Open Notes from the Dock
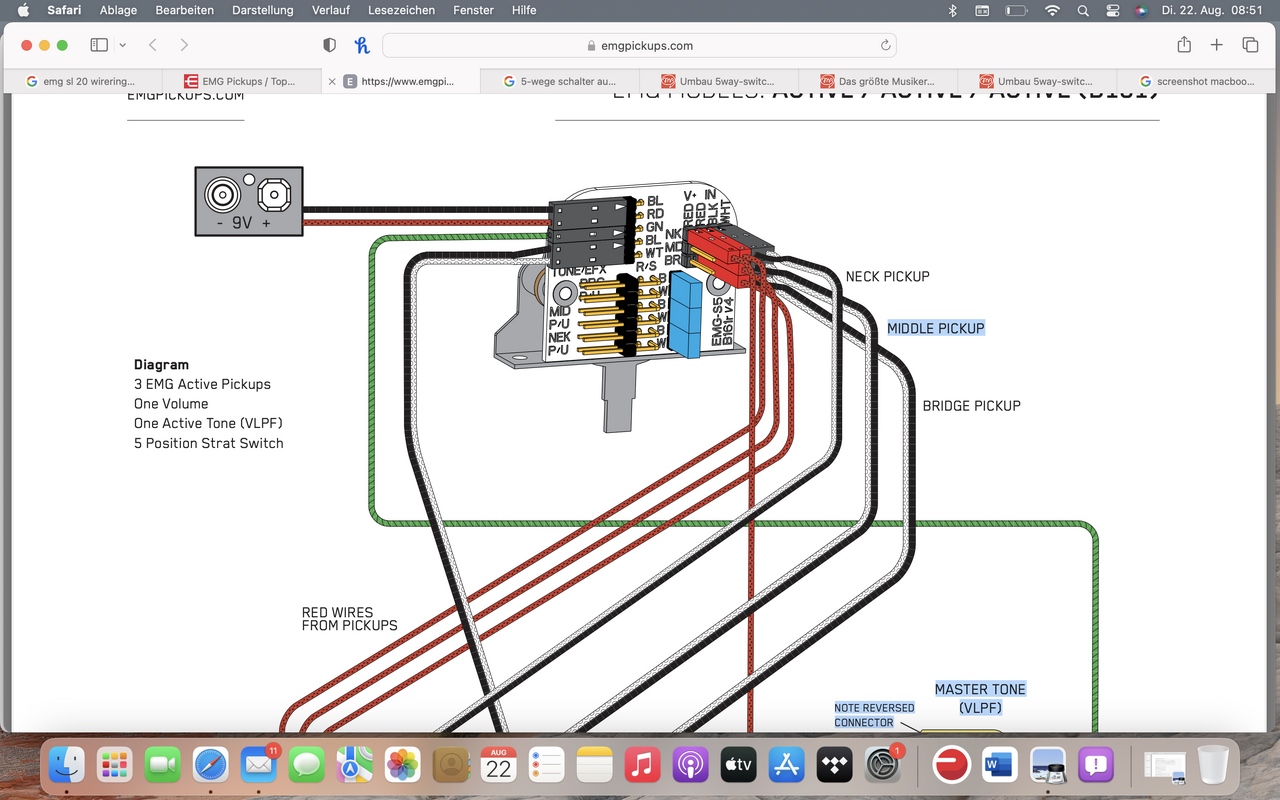The image size is (1280, 800). pyautogui.click(x=594, y=765)
